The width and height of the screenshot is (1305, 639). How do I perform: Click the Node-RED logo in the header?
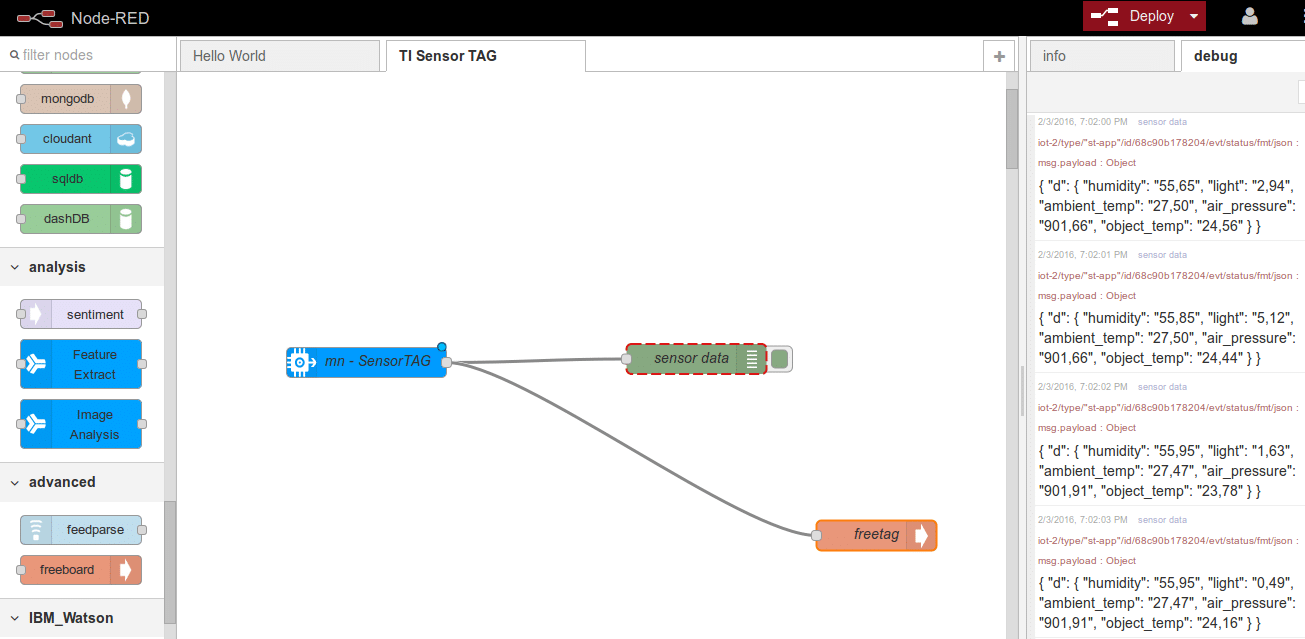40,17
